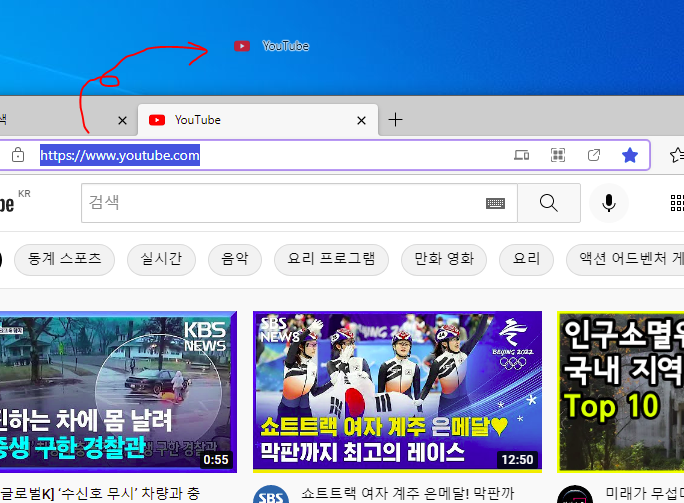Screen dimensions: 684x503
Task: Click the open-in-app icon in address bar
Action: pos(594,155)
